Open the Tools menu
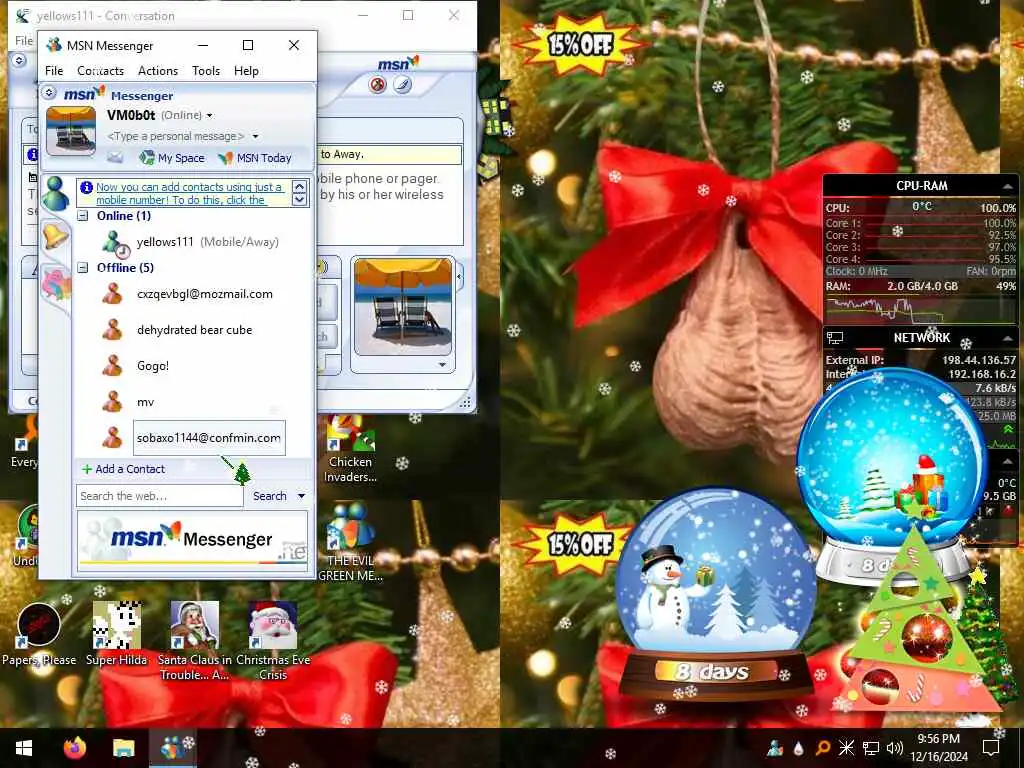The height and width of the screenshot is (768, 1024). coord(206,71)
